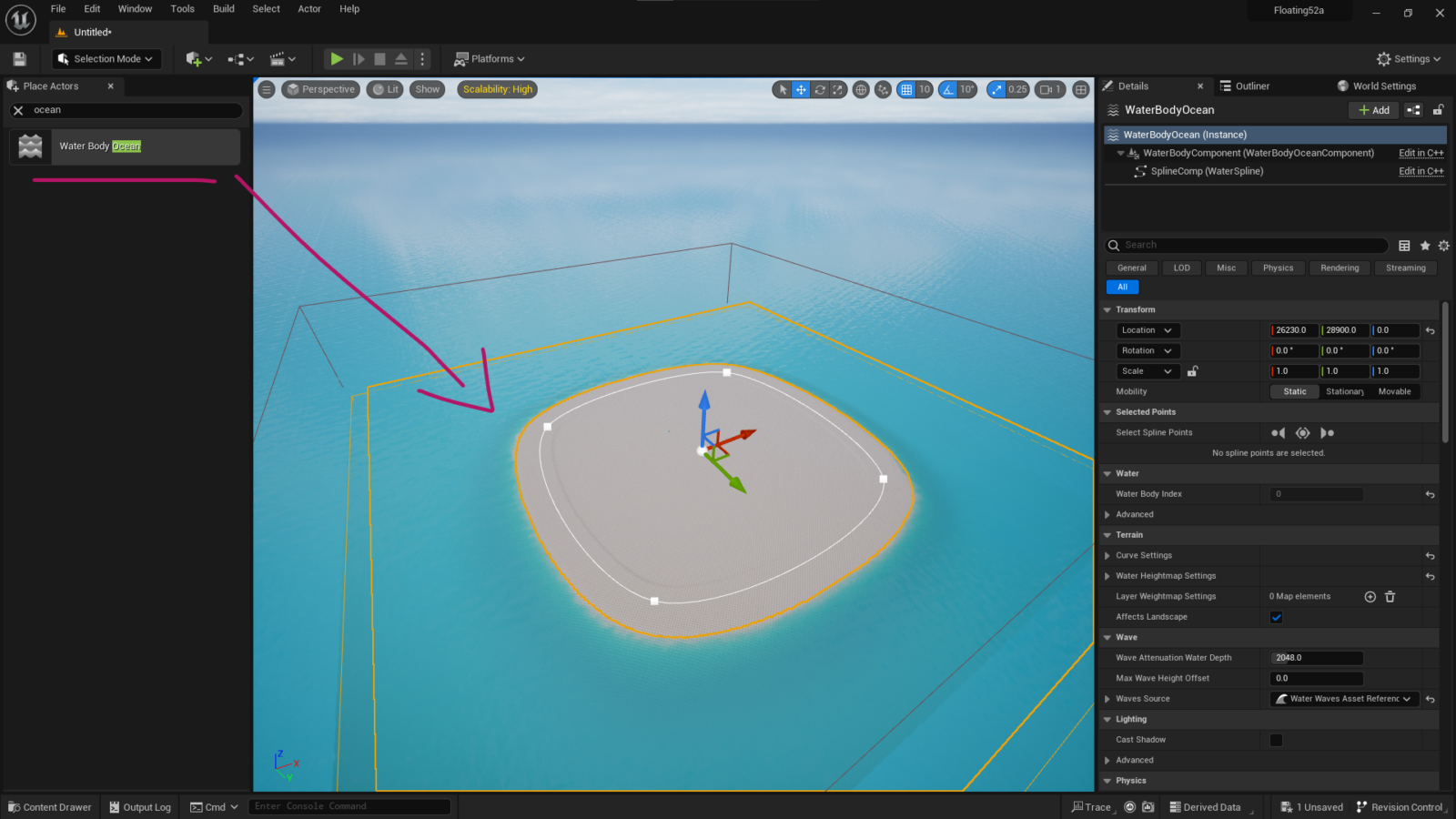Click the green Add button
1456x819 pixels.
click(1372, 109)
